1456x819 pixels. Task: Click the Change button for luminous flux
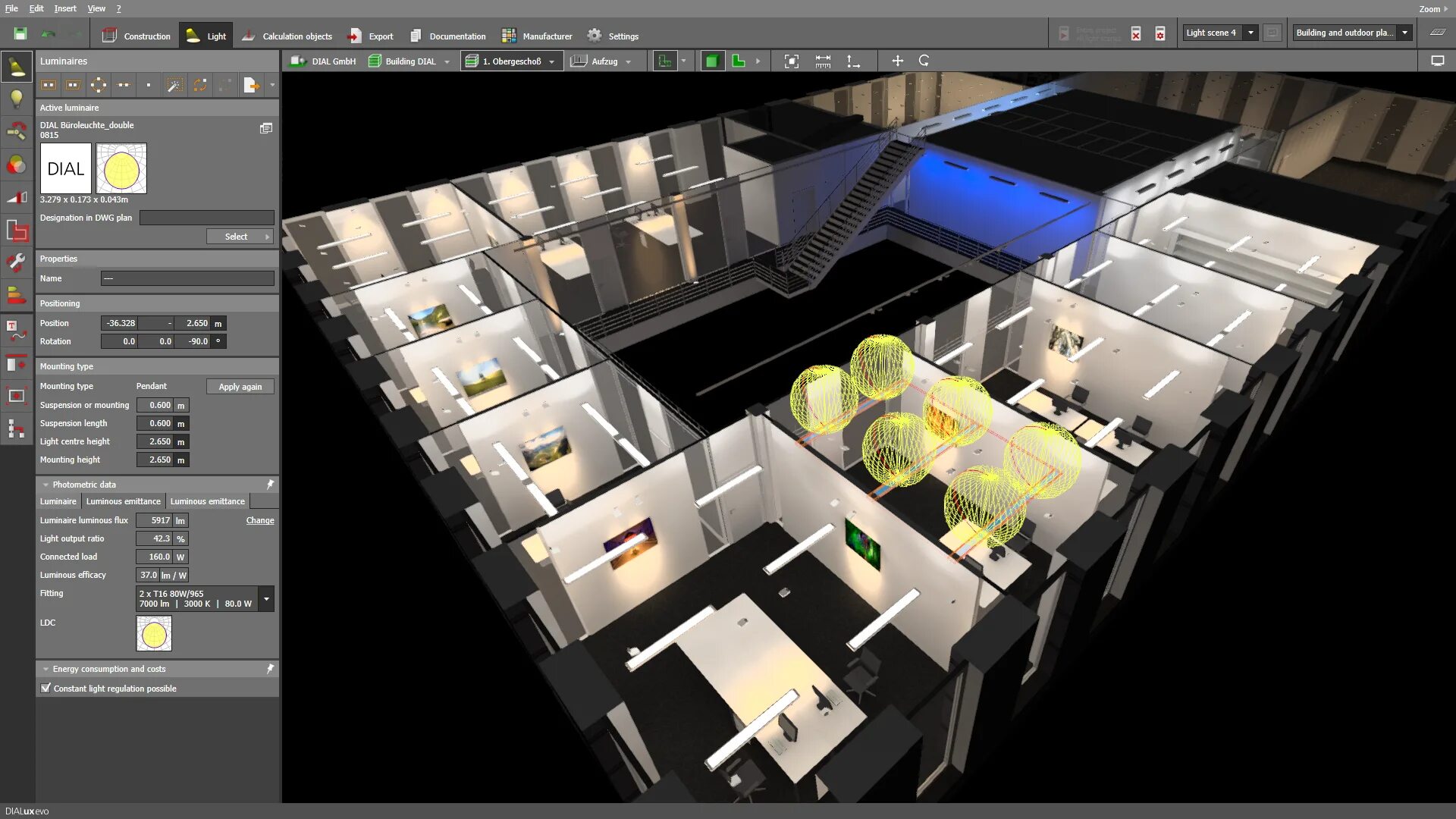[260, 520]
